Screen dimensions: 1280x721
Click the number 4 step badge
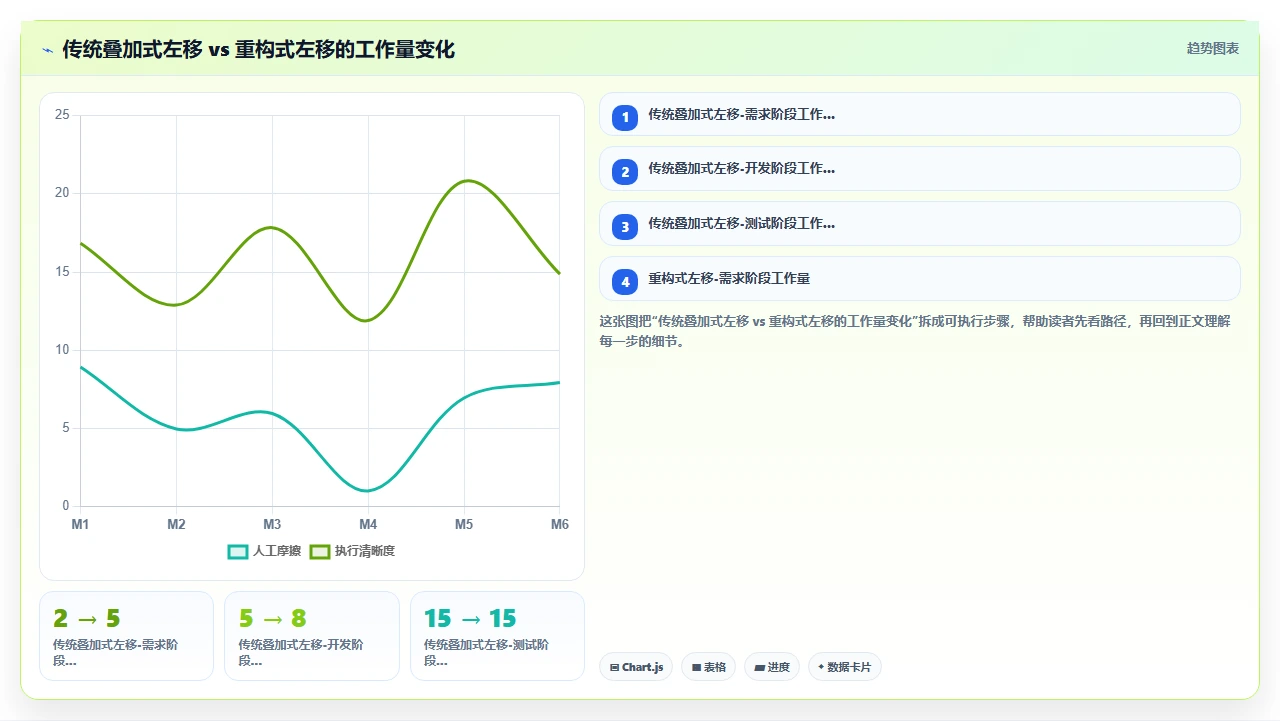point(625,282)
